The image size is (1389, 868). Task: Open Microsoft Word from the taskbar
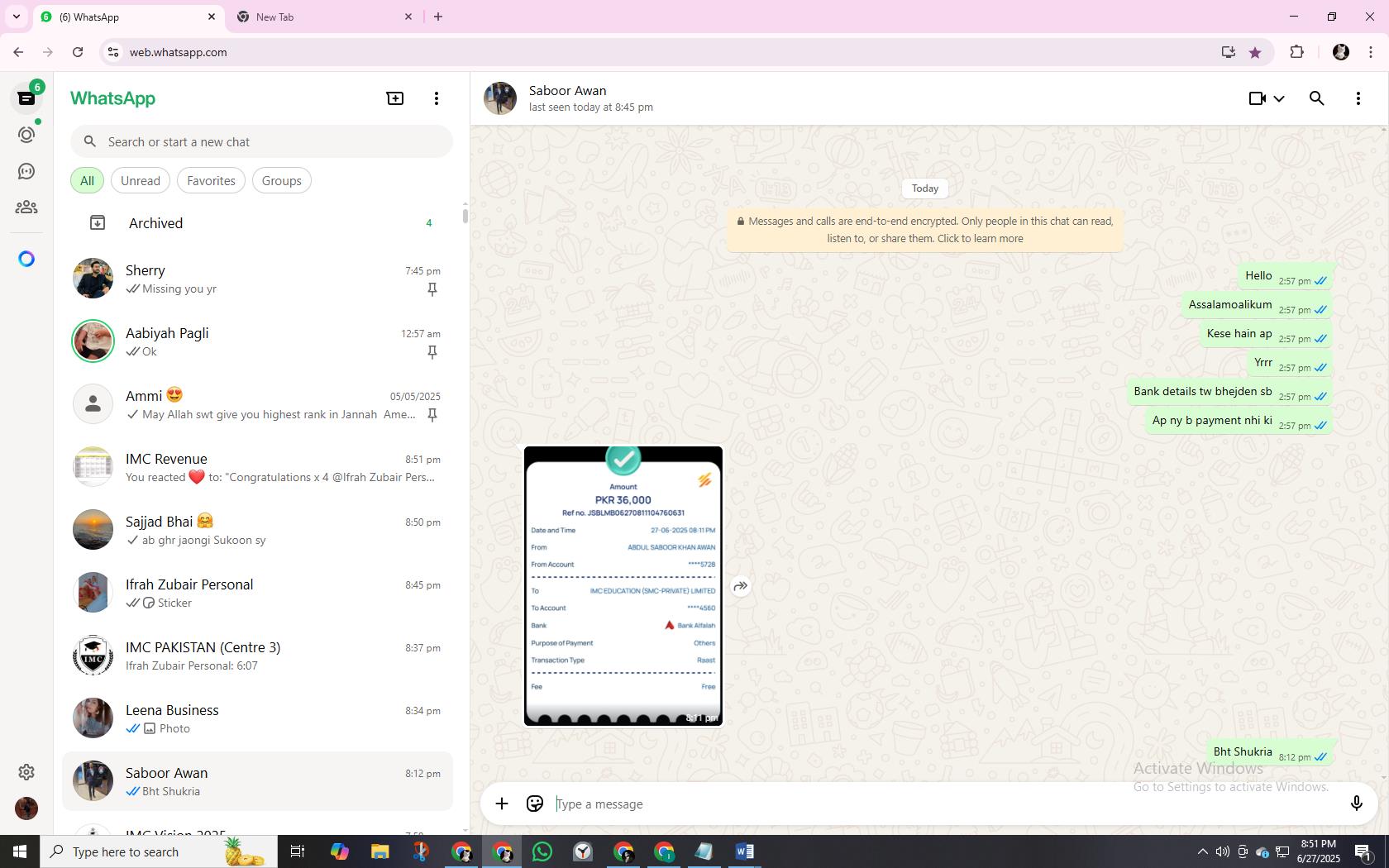coord(744,851)
